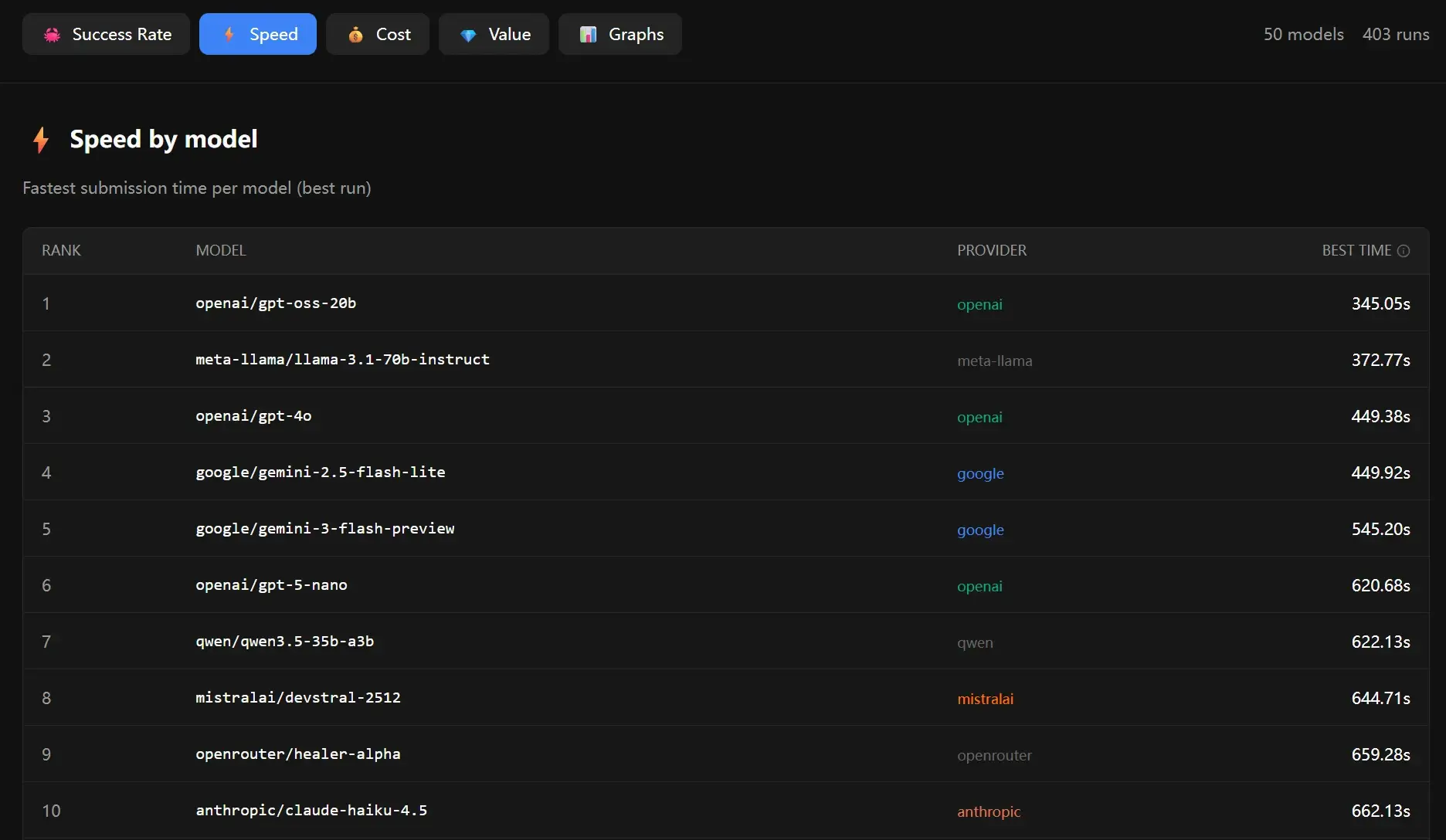Screen dimensions: 1446x840
Task: Click the anthropic provider link
Action: pos(989,811)
